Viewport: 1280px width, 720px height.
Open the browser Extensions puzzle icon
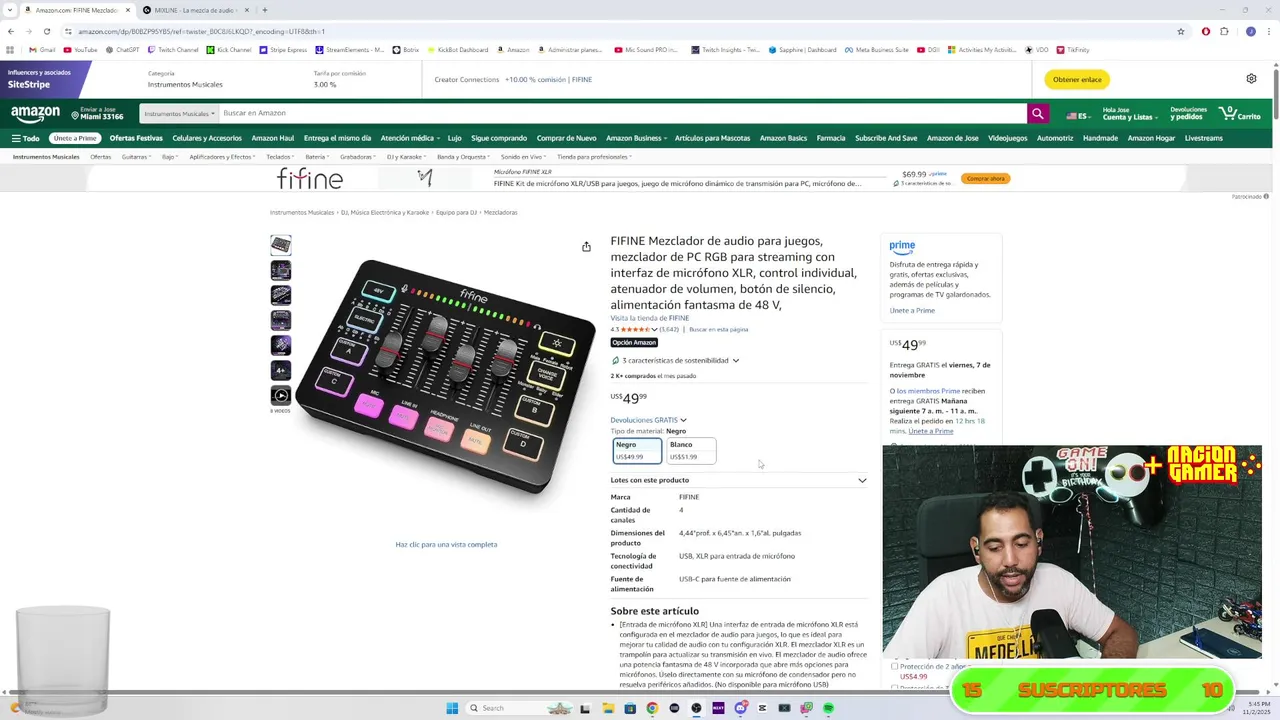click(x=1224, y=31)
